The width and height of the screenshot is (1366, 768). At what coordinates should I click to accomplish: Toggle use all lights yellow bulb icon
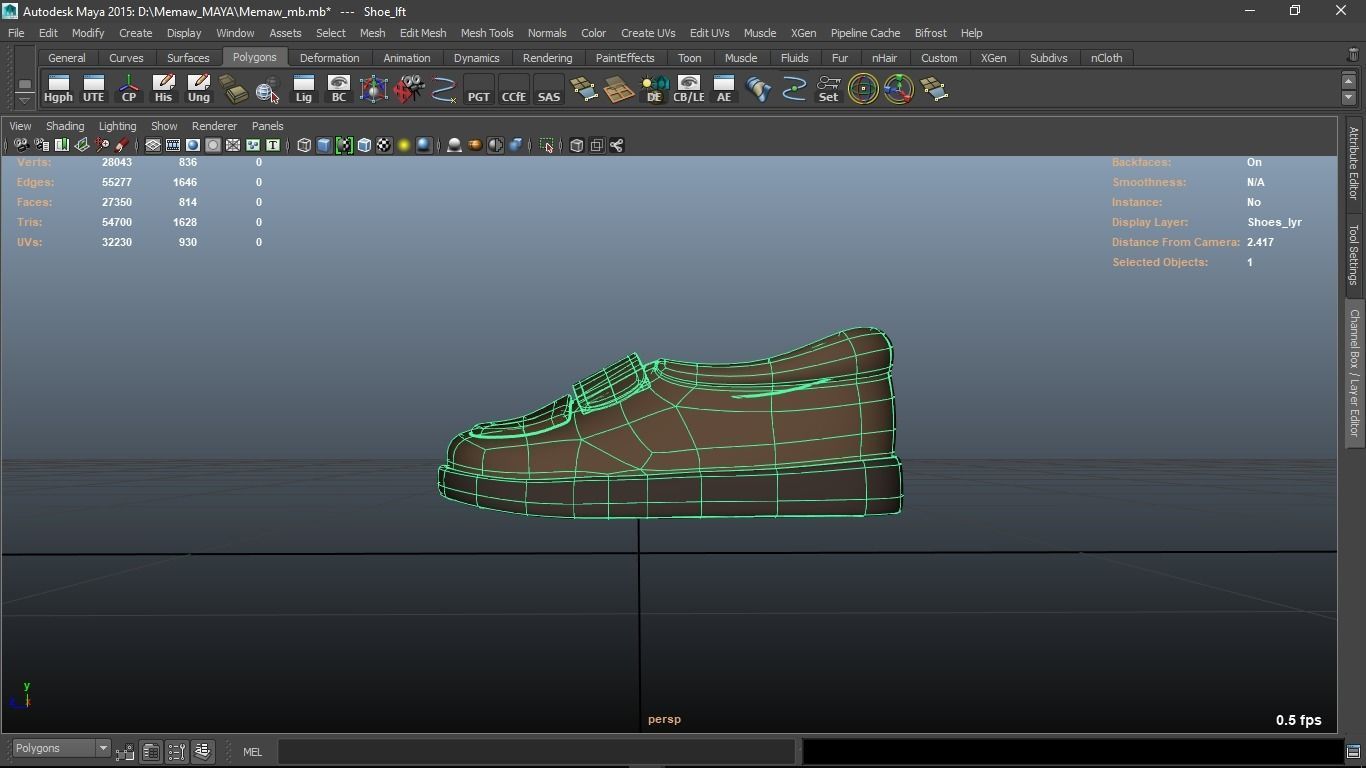404,146
